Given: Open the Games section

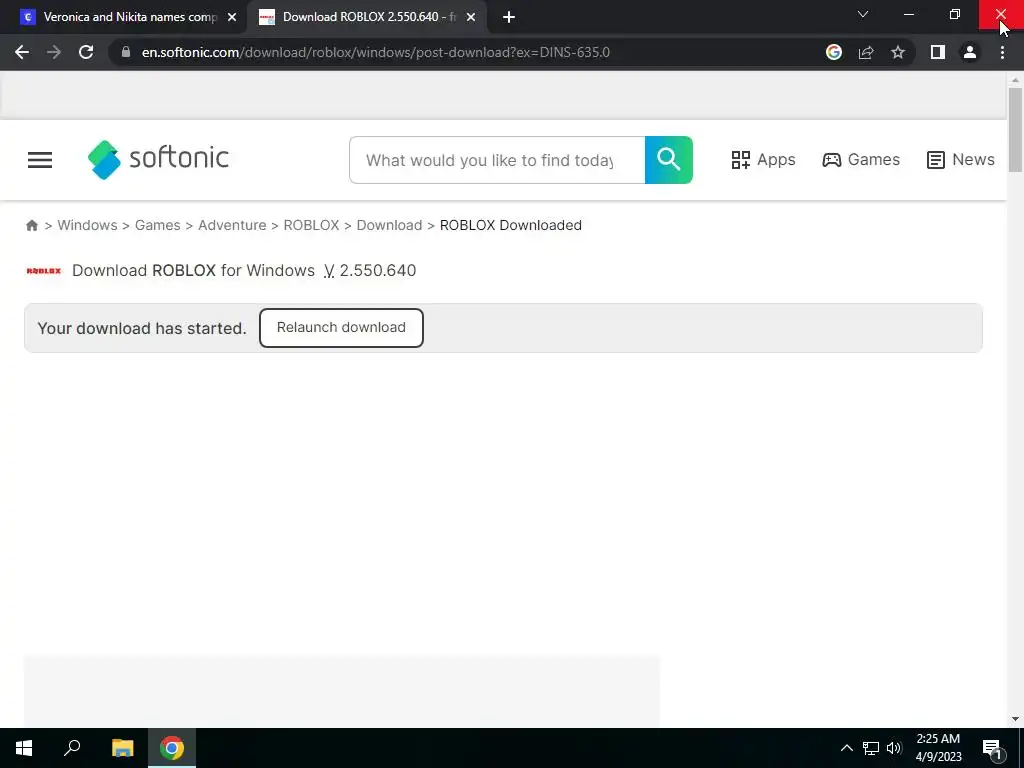Looking at the screenshot, I should click(861, 159).
